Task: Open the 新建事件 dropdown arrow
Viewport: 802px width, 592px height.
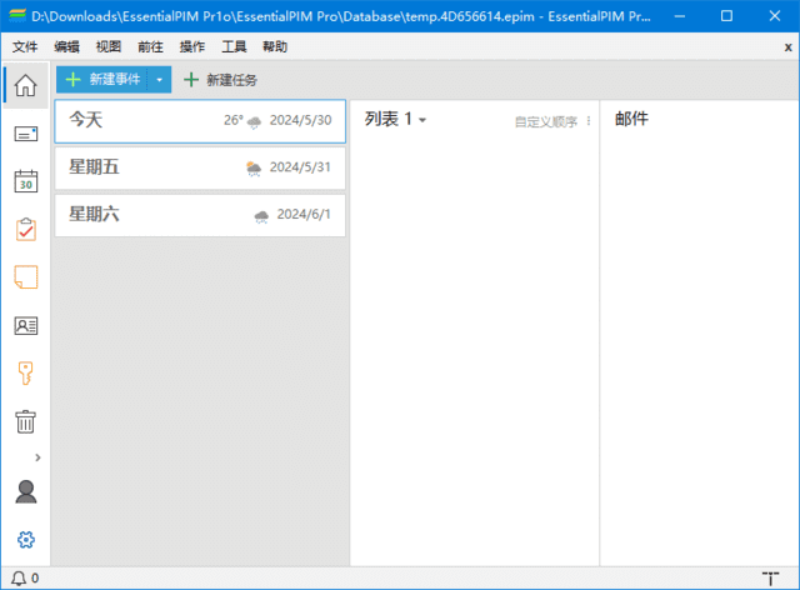Action: (160, 80)
